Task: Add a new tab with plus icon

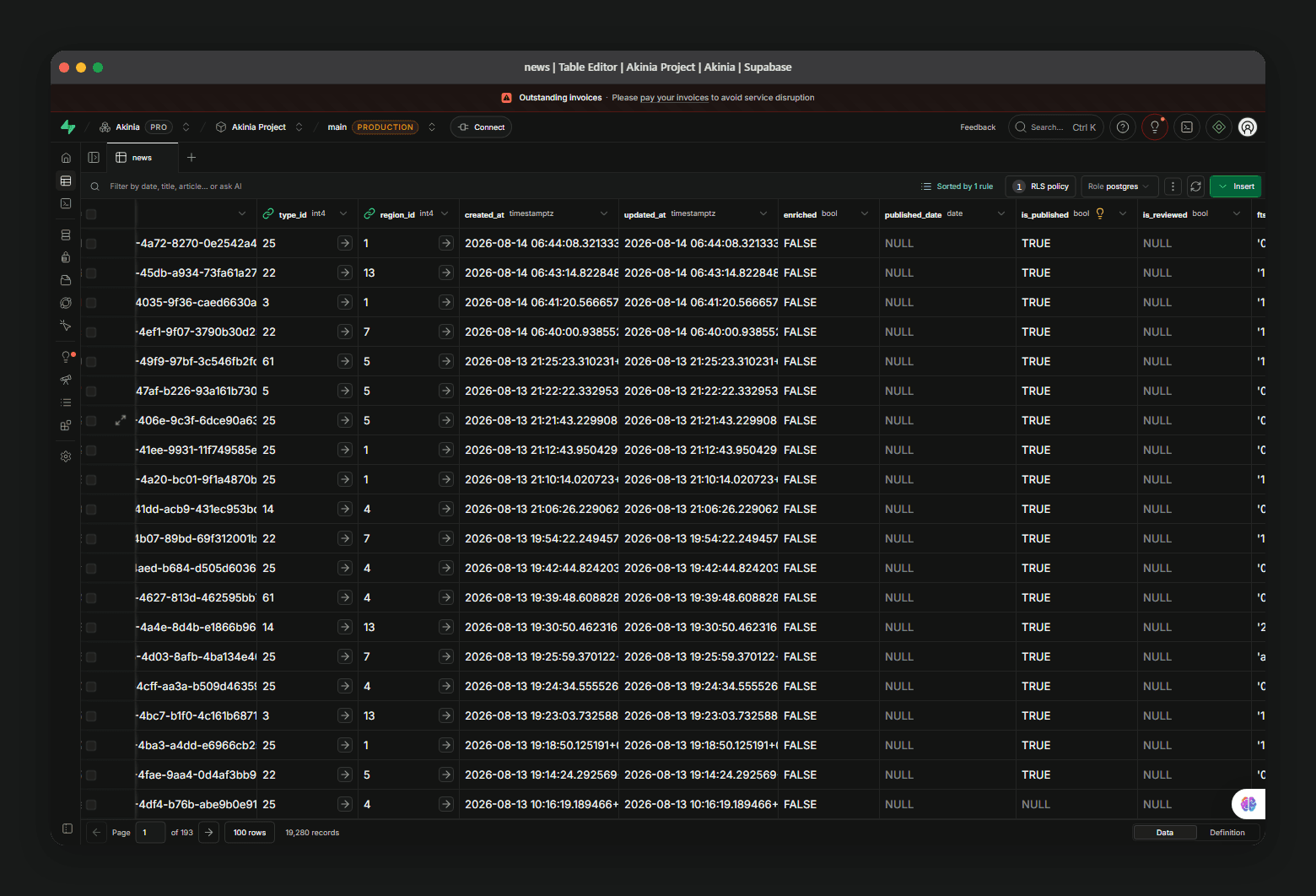Action: (x=191, y=158)
